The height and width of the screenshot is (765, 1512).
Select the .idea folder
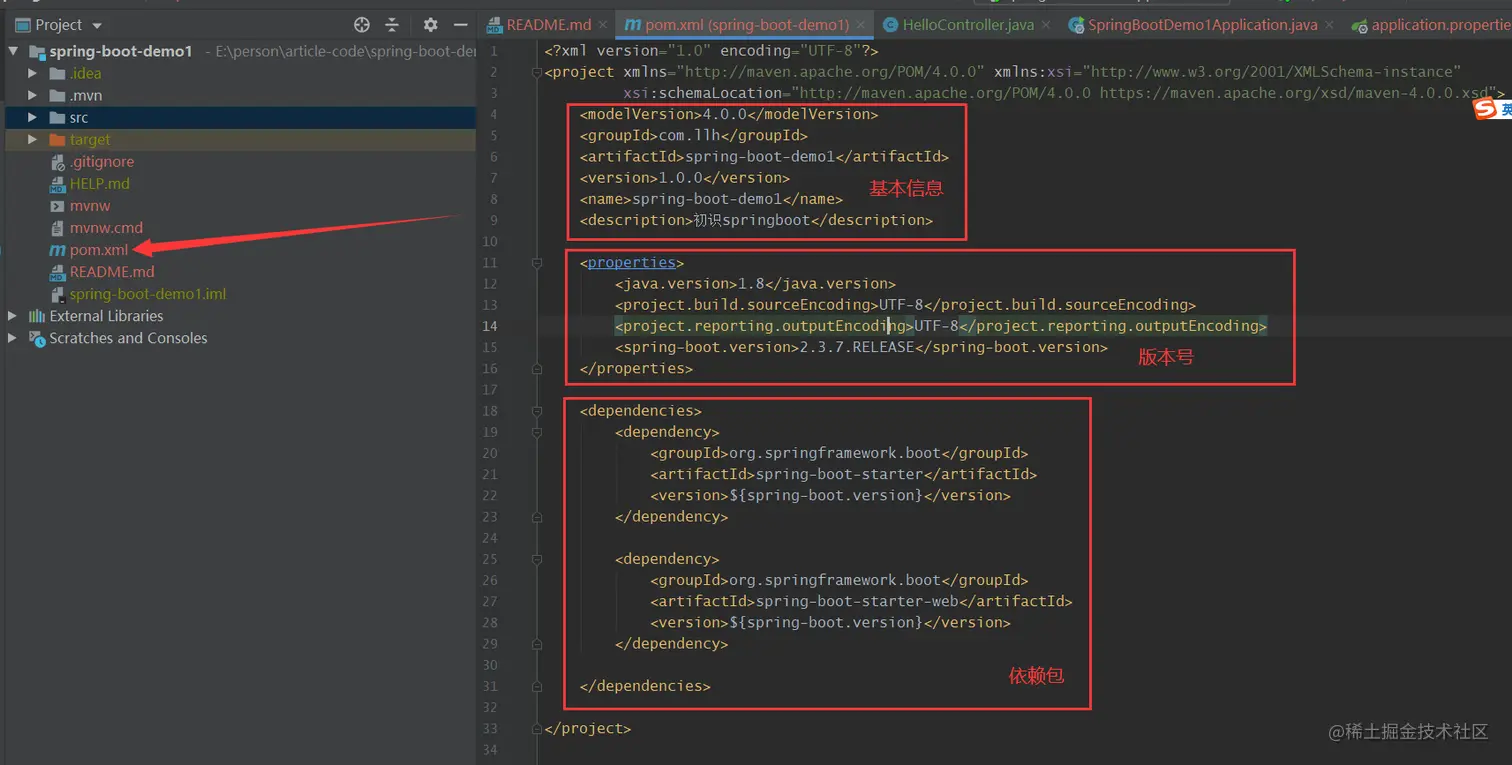point(85,73)
